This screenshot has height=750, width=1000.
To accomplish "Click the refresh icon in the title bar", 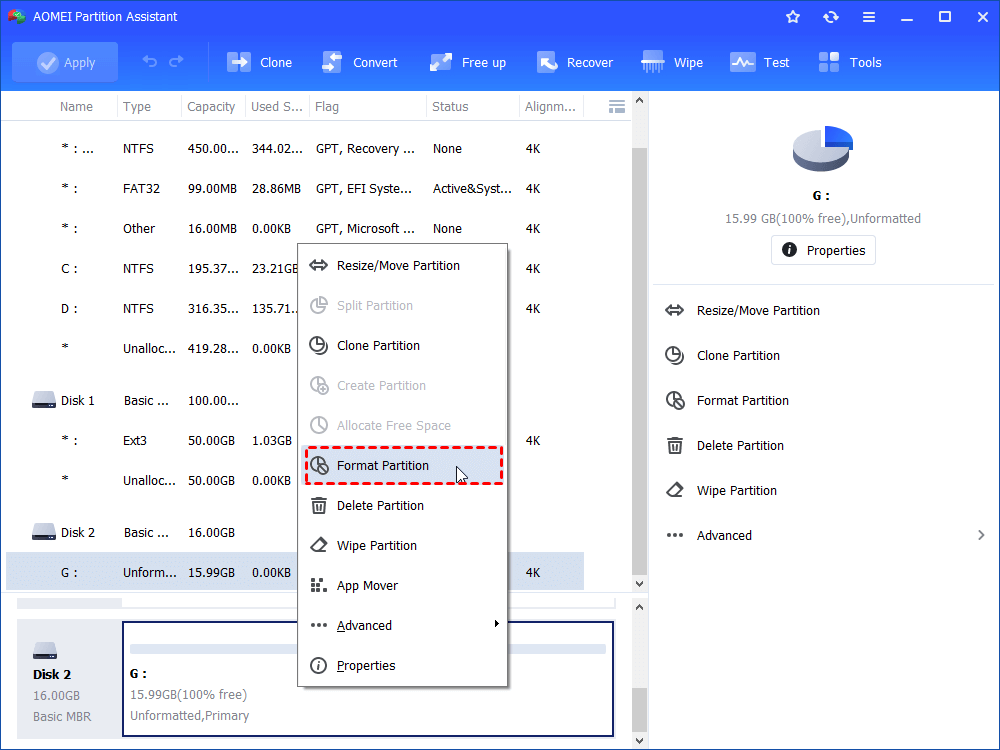I will pos(830,16).
